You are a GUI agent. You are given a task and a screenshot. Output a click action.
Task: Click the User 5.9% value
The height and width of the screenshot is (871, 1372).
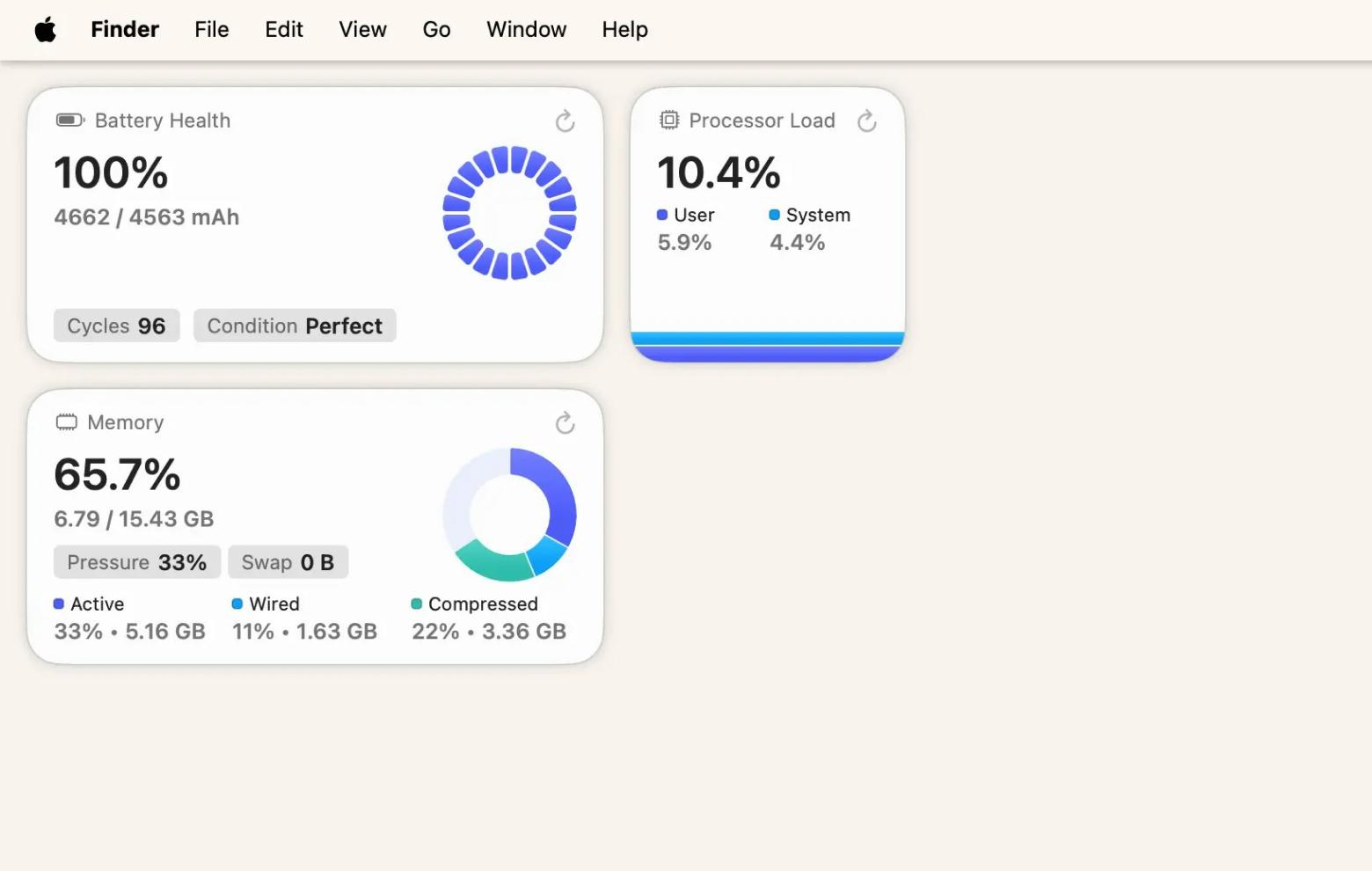(685, 243)
